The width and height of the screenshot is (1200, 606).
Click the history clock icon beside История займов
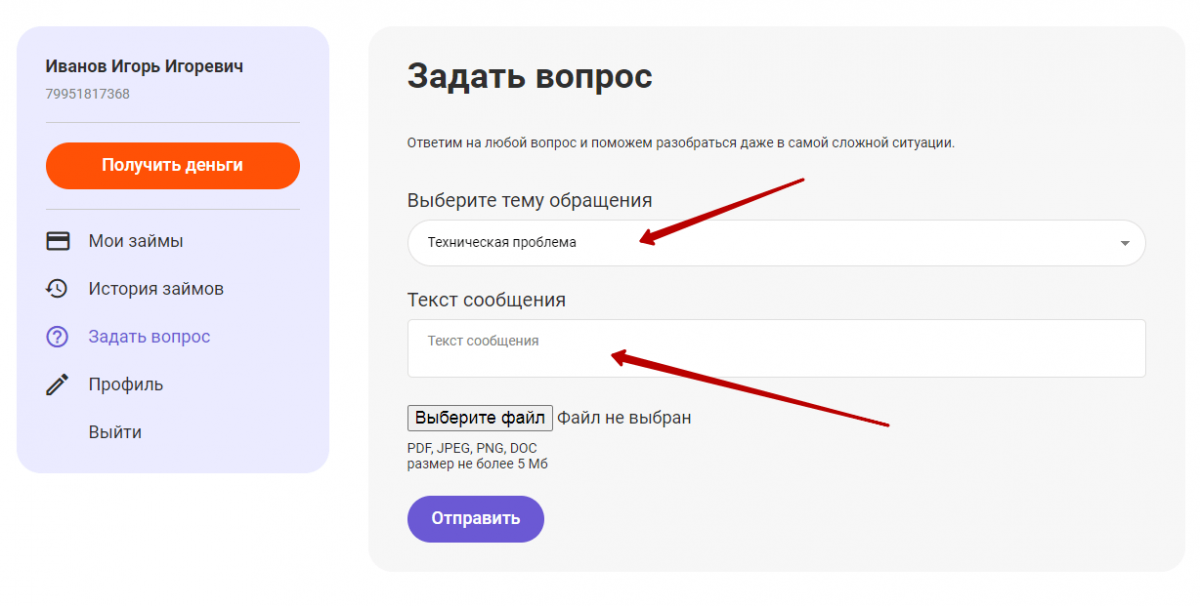57,289
